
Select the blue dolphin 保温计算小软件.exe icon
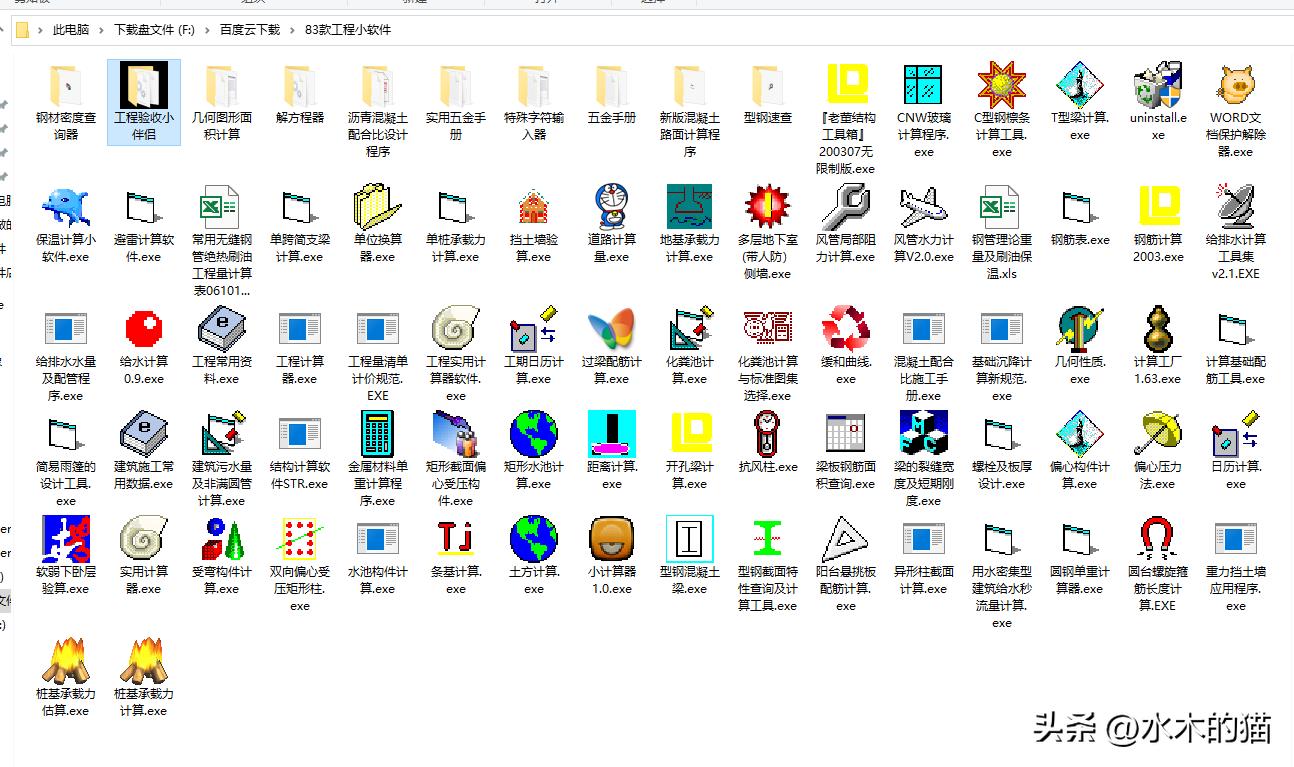pos(66,208)
